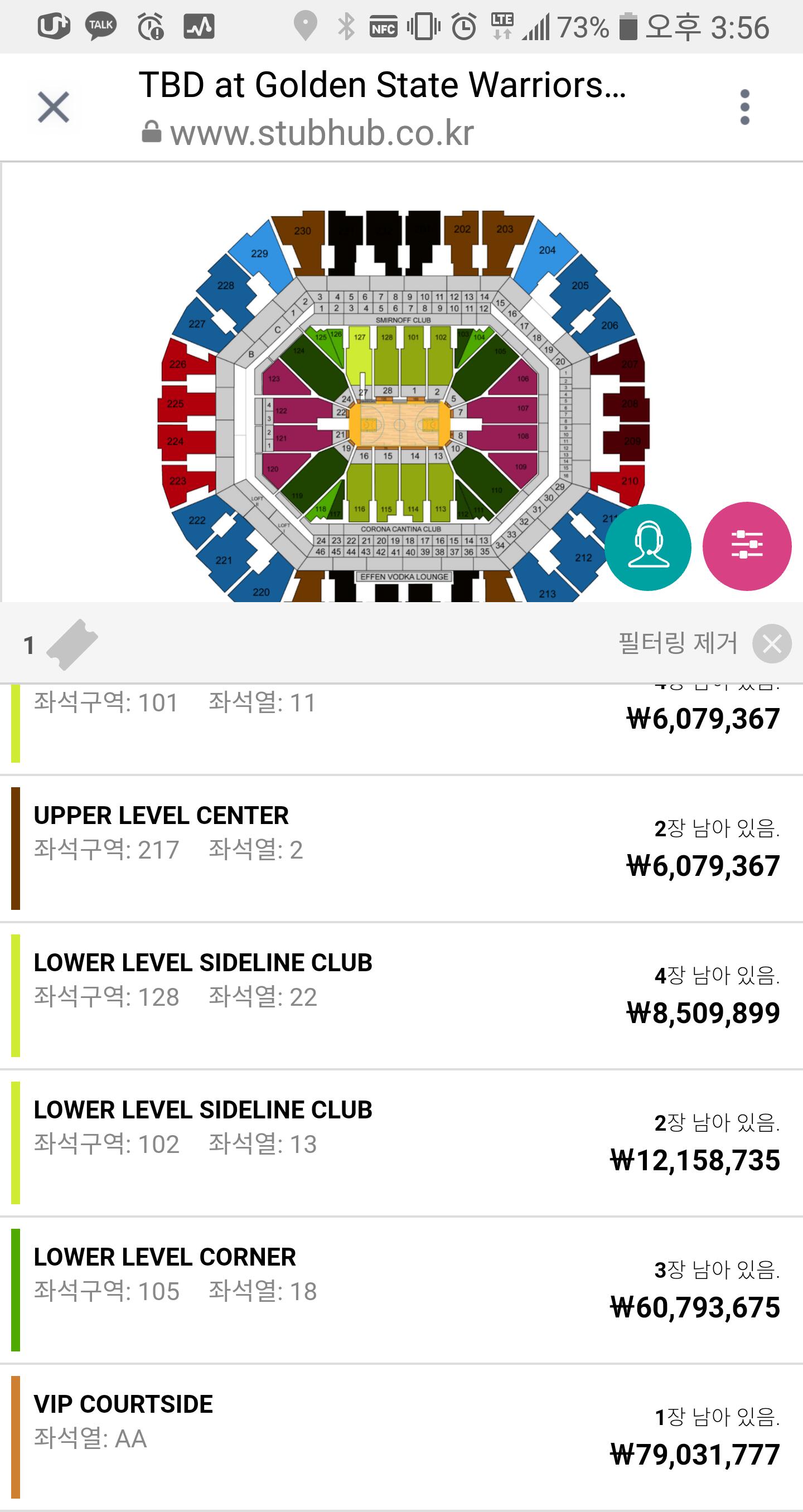Click the 필터링 제거 text link

pos(678,643)
